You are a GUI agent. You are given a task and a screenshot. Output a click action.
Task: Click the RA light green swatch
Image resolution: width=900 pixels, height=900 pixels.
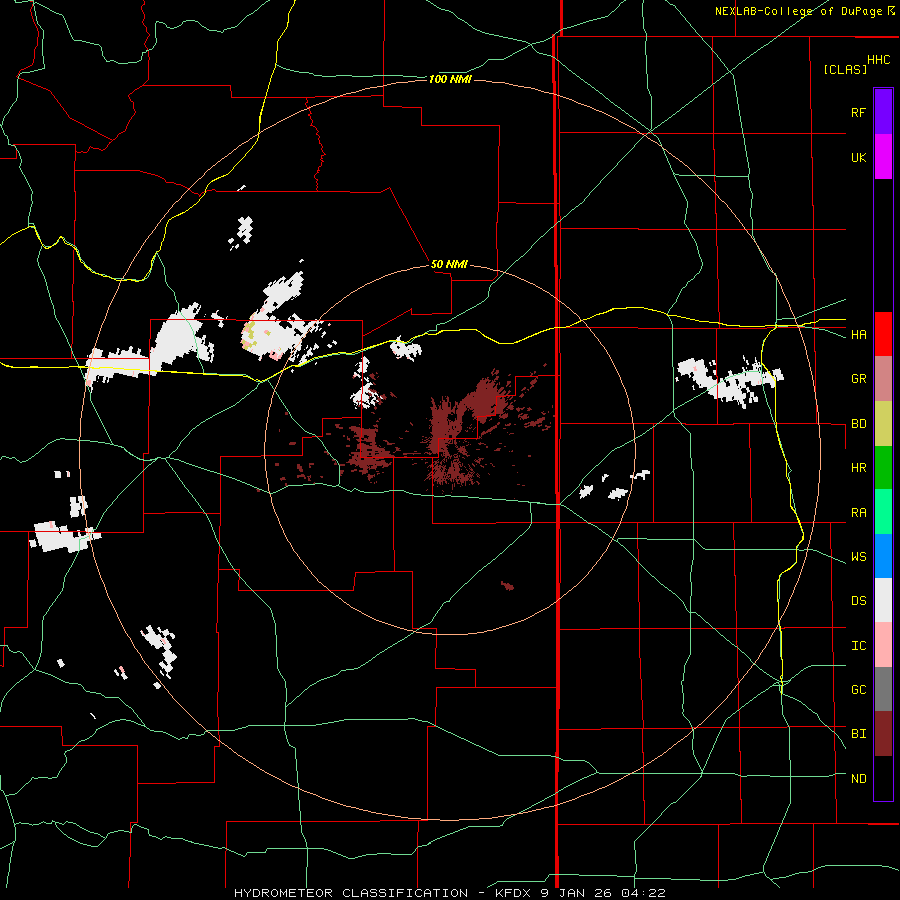[x=883, y=512]
